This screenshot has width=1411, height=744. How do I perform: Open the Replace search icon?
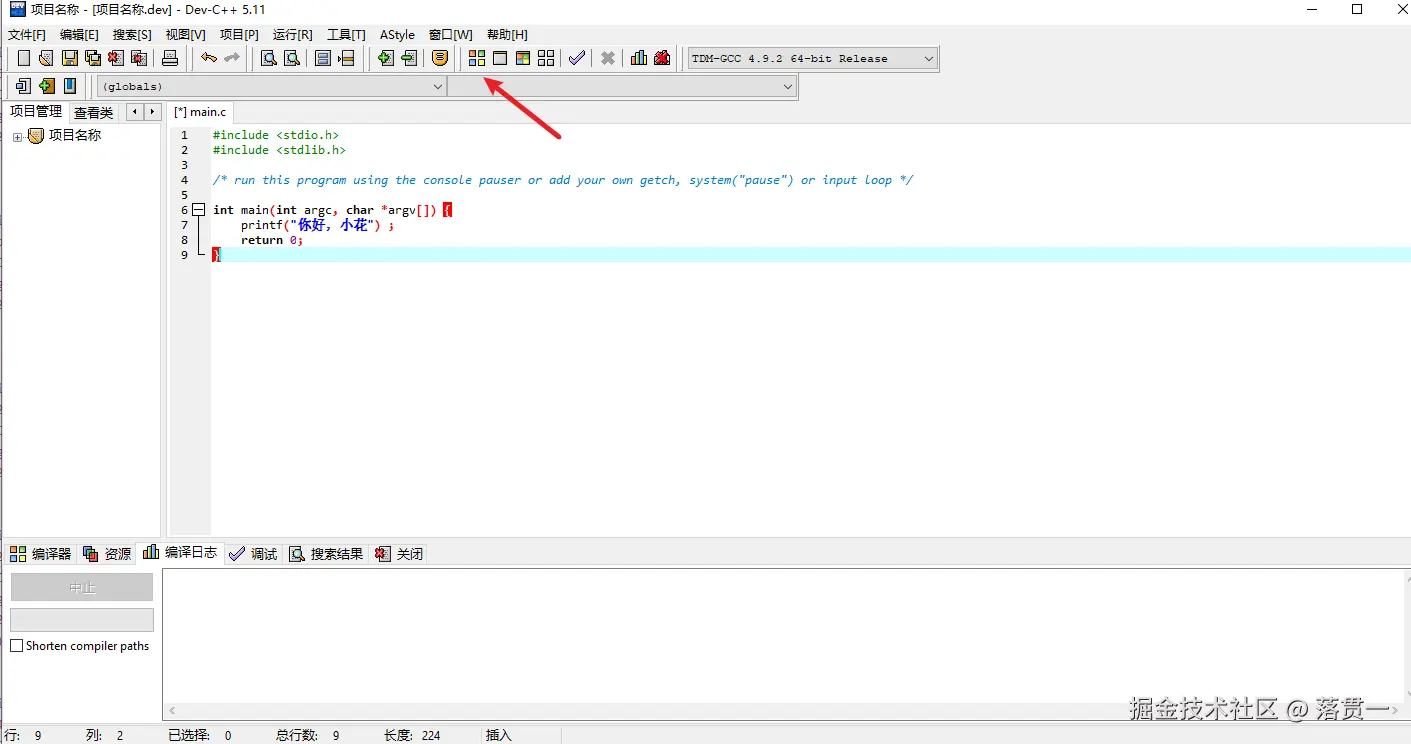[x=292, y=58]
